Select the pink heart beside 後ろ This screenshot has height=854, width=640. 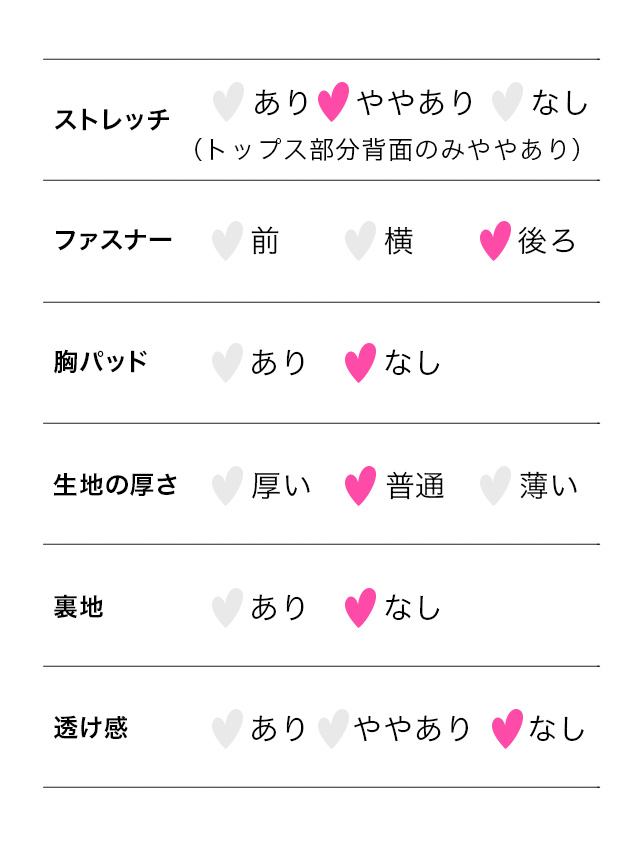point(495,241)
